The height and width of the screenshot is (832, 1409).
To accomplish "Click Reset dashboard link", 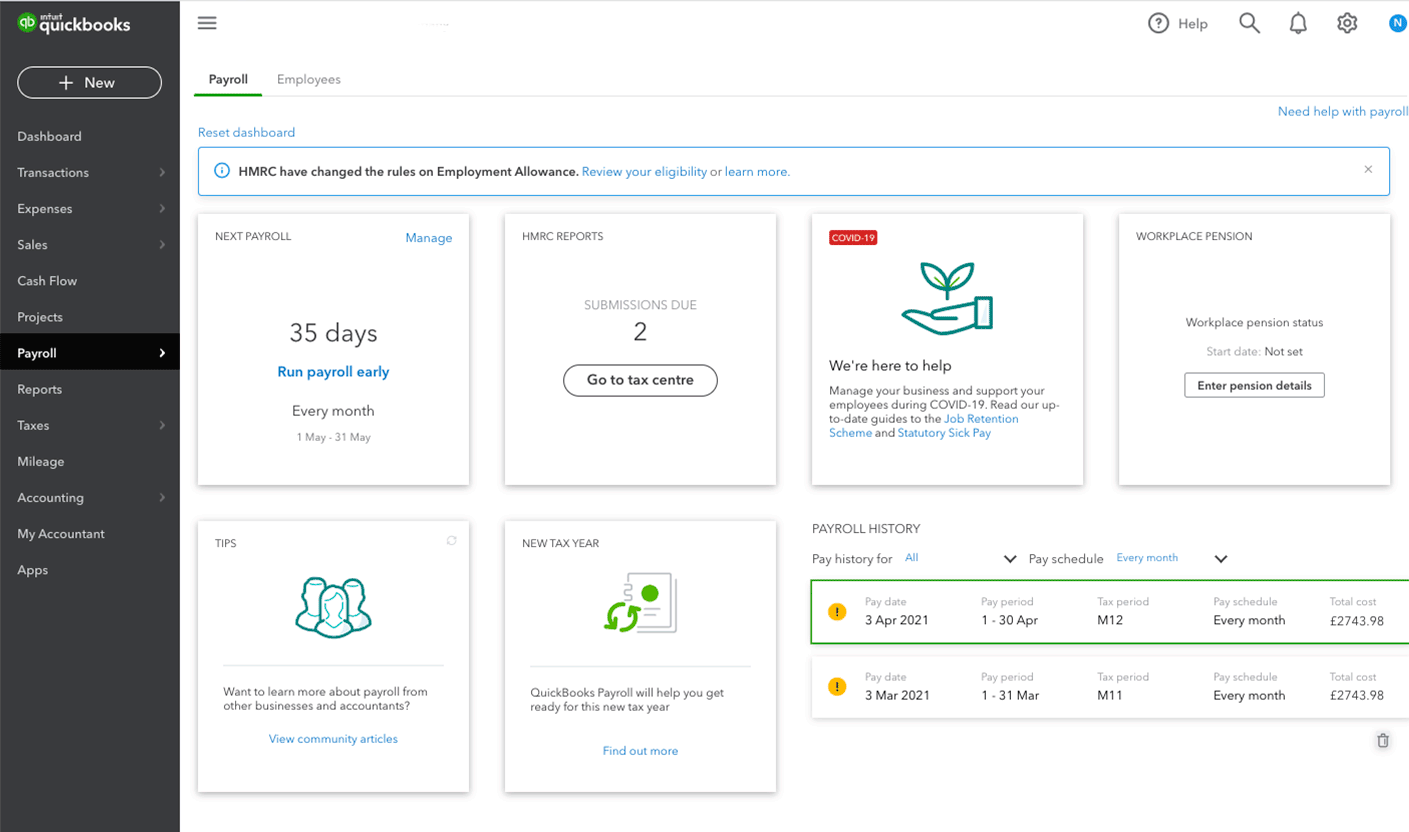I will [246, 132].
